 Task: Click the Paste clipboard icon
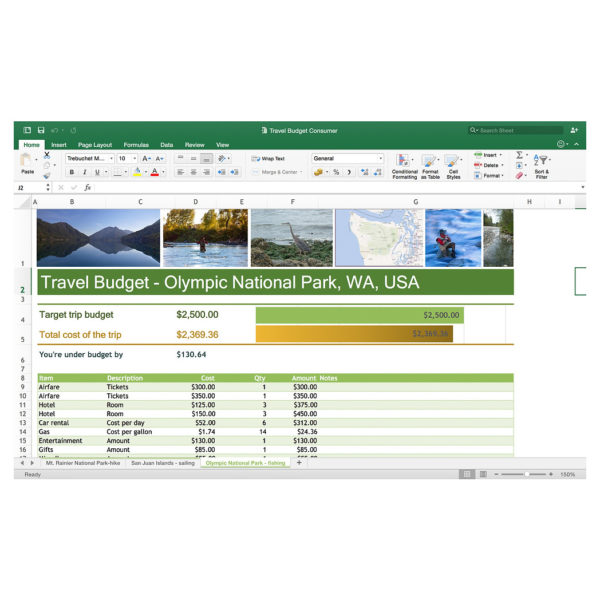[x=26, y=159]
